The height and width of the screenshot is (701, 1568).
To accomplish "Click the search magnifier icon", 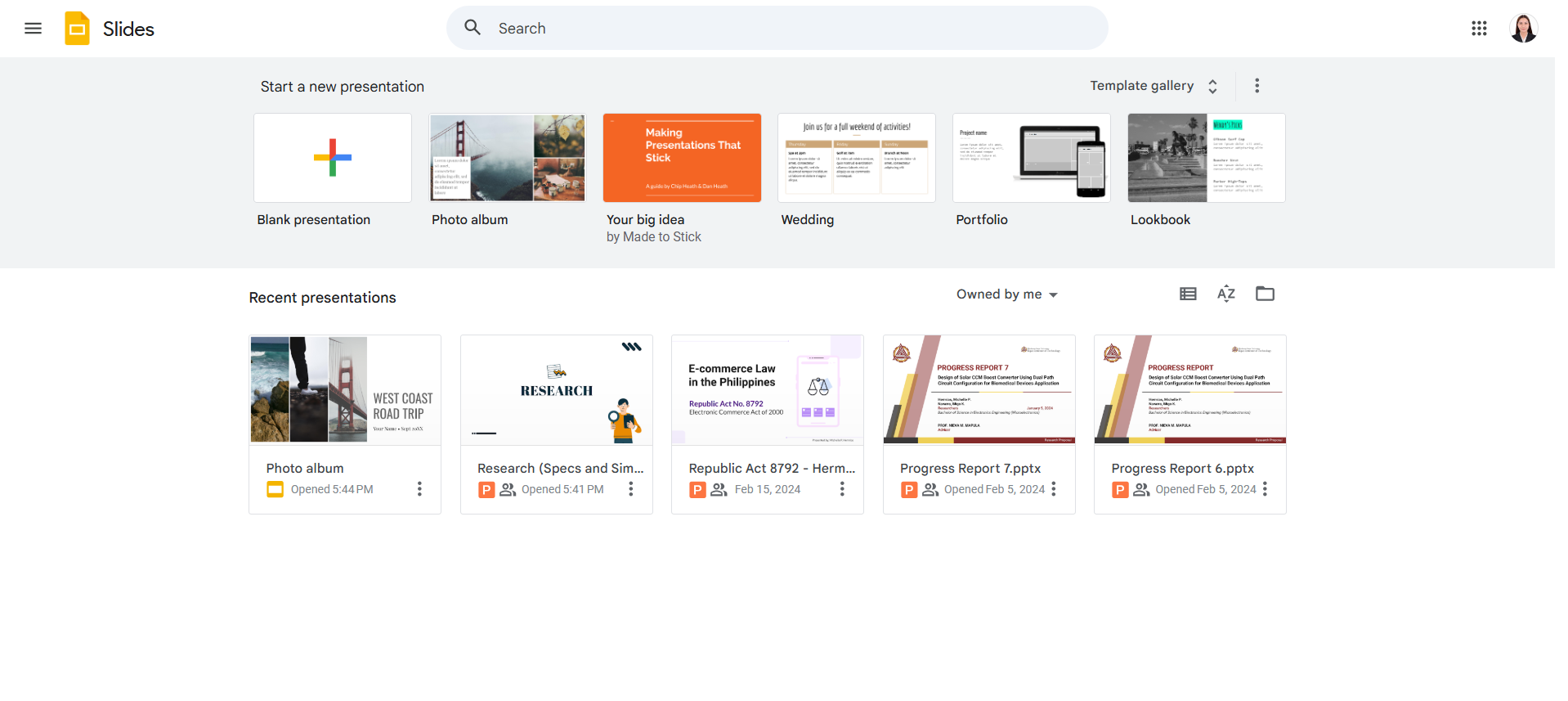I will 473,28.
